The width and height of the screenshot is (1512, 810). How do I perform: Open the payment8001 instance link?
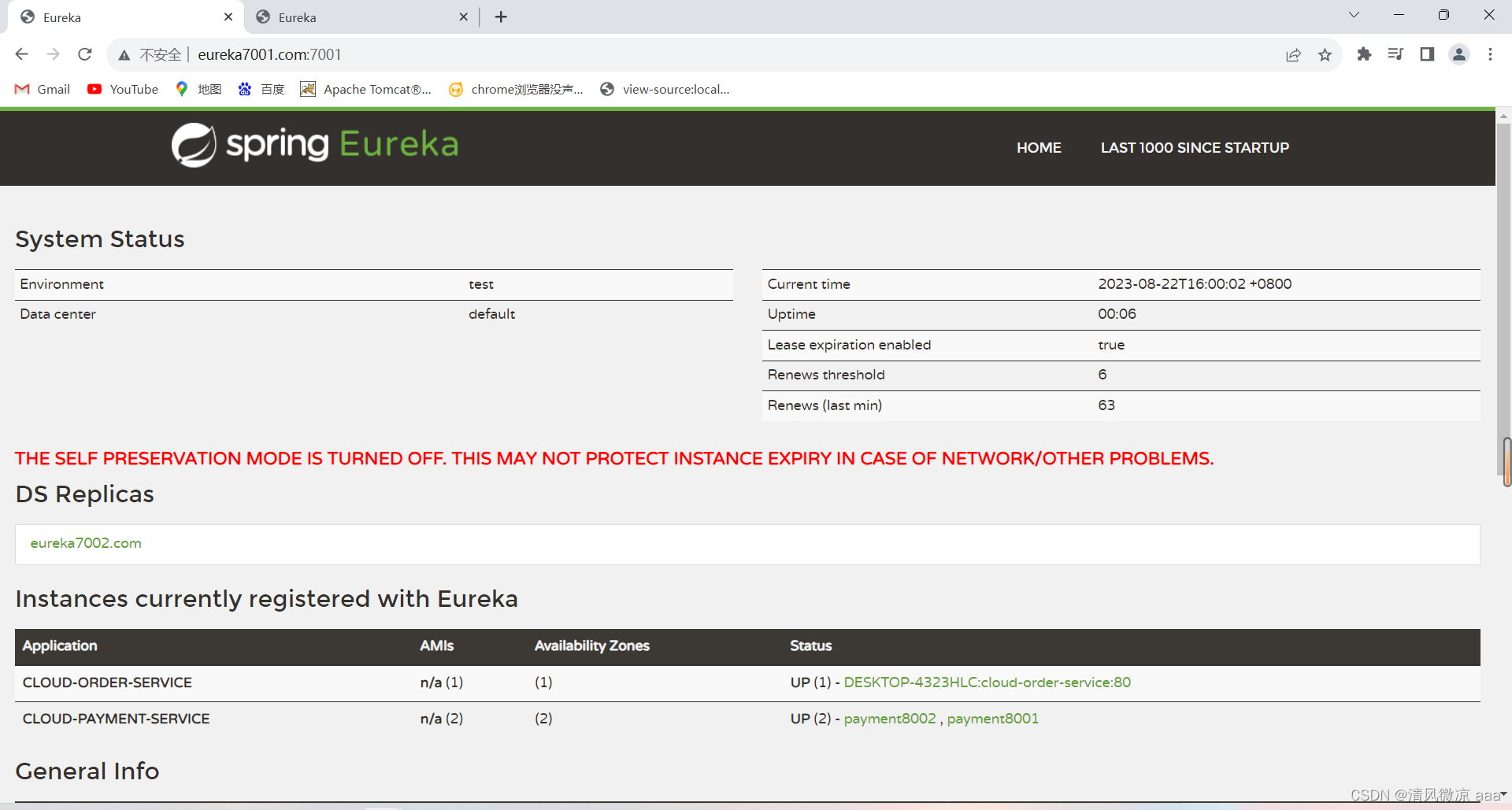992,719
